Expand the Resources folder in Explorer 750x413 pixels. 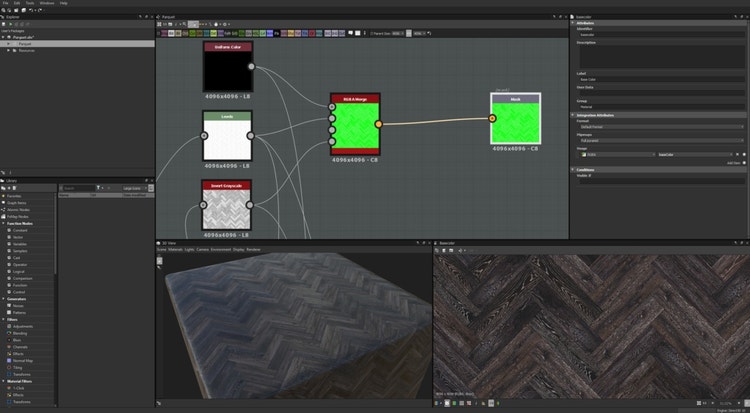[8, 50]
